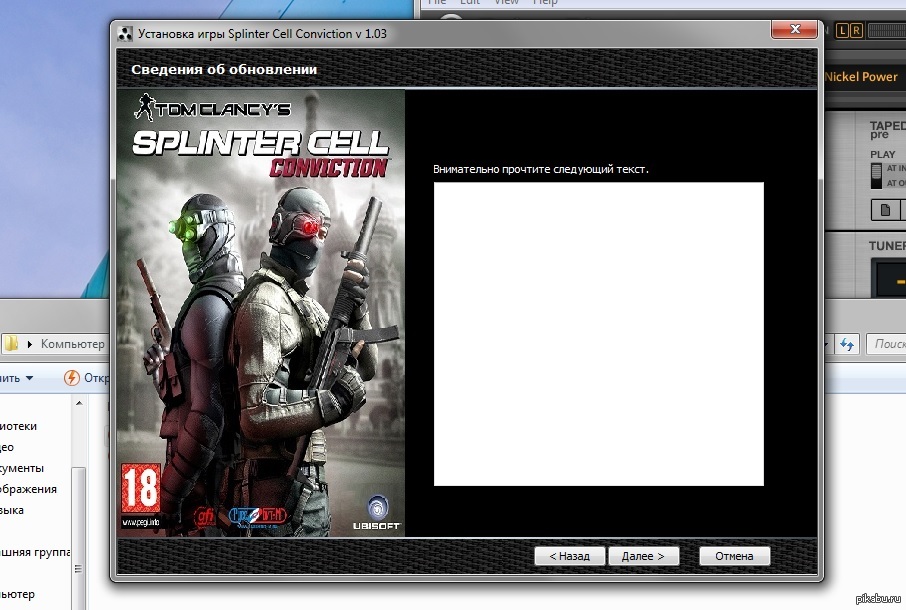906x610 pixels.
Task: Select the Nickel Power preset name
Action: pyautogui.click(x=861, y=77)
